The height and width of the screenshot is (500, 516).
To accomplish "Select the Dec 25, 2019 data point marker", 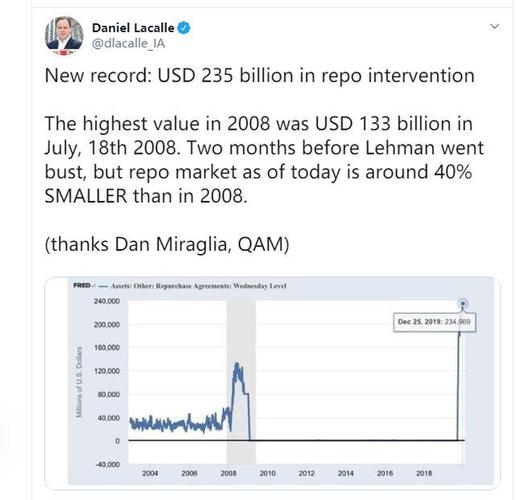I will click(x=463, y=303).
